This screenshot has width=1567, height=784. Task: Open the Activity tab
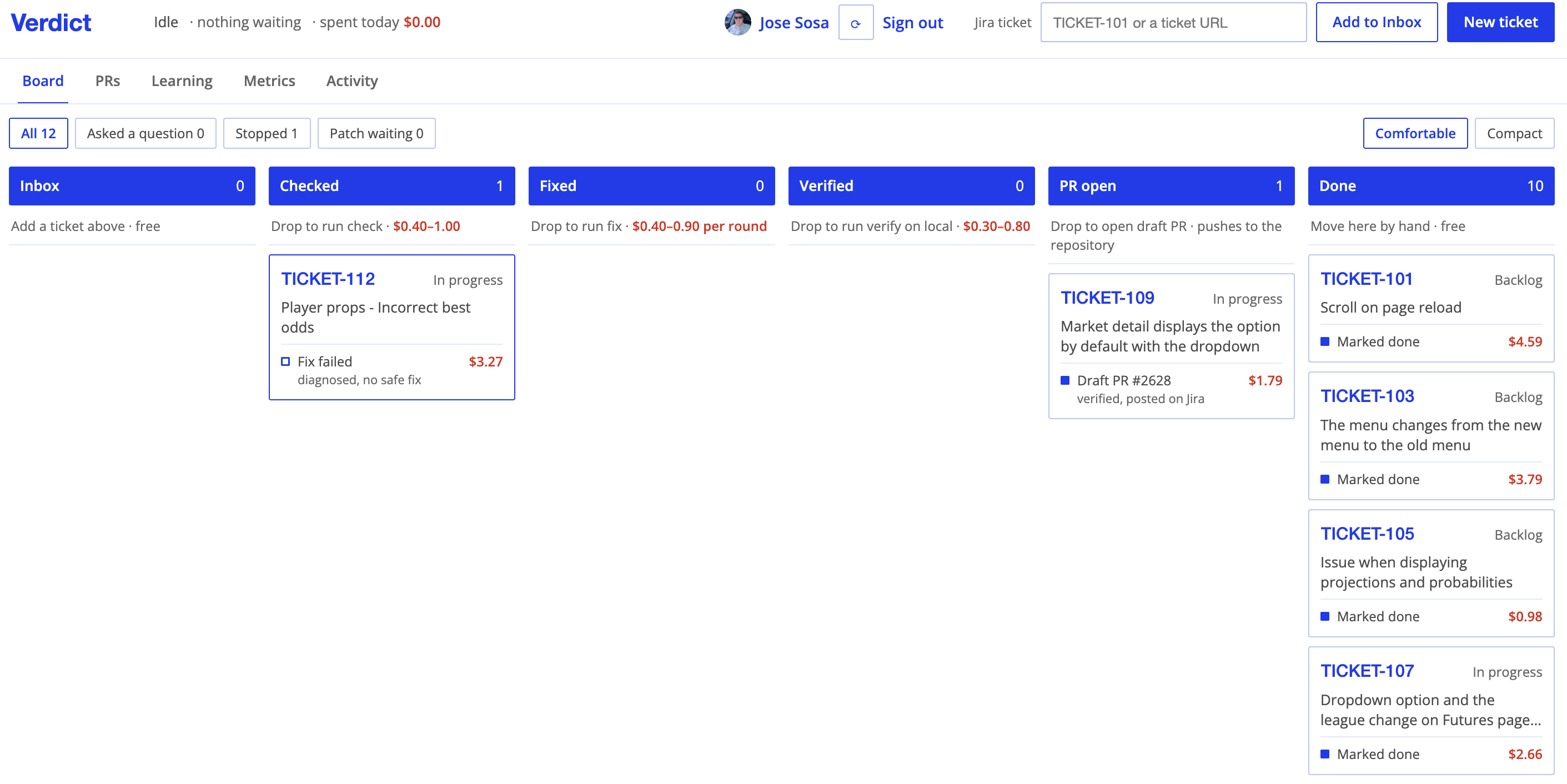click(x=352, y=81)
